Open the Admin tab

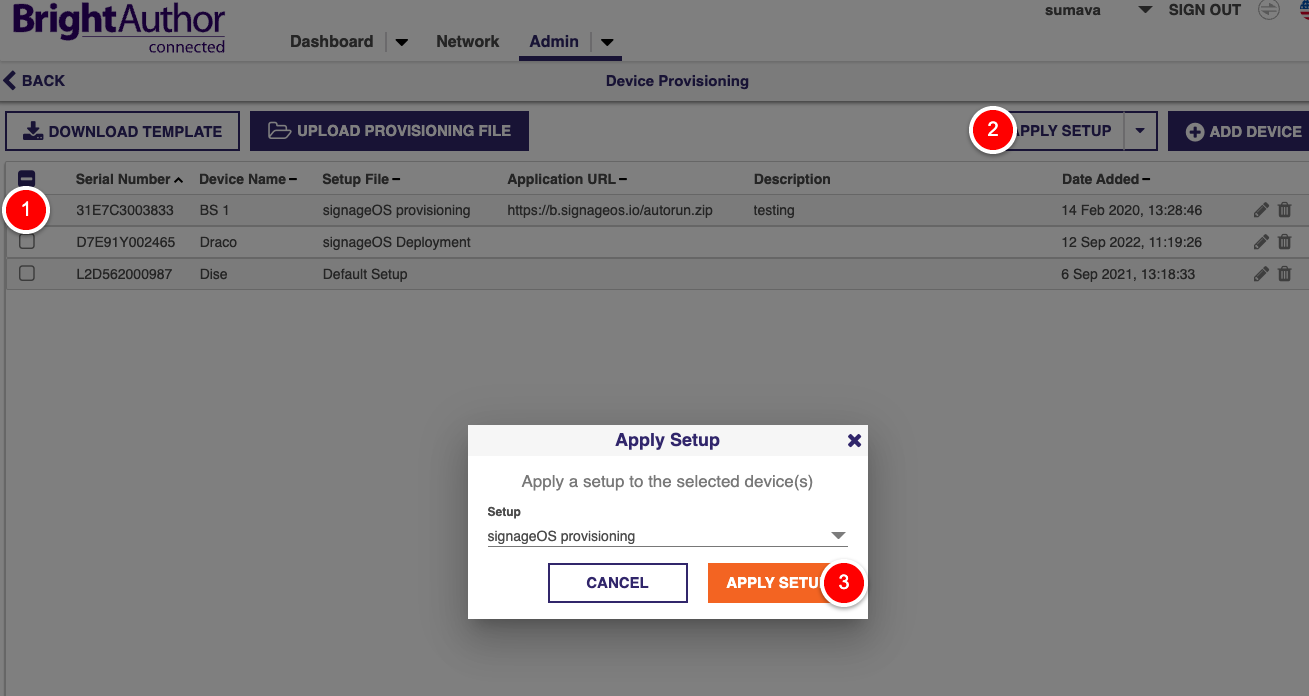[x=554, y=42]
